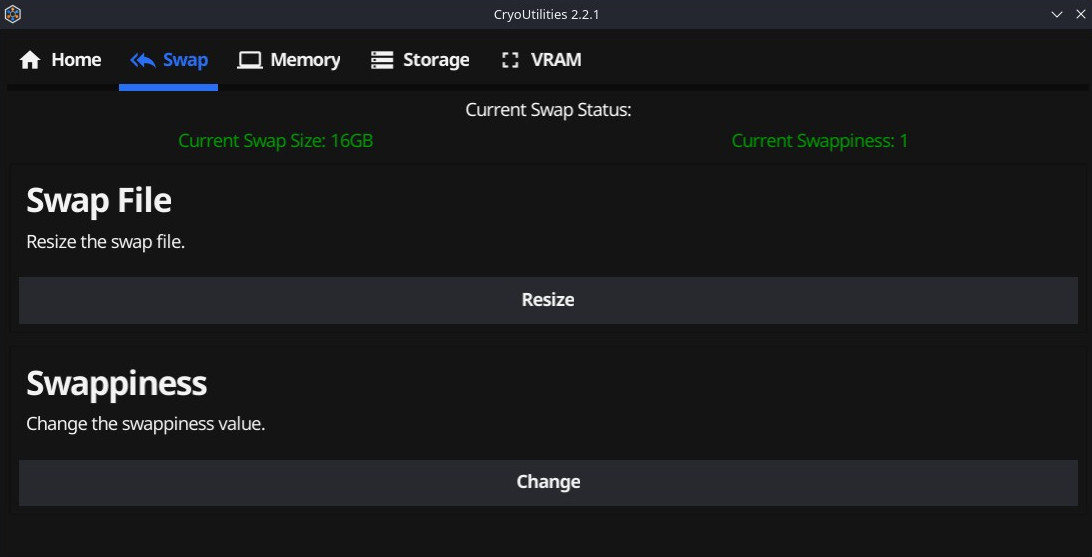This screenshot has width=1092, height=557.
Task: Click the blue reply-arrows Swap icon
Action: tap(143, 60)
